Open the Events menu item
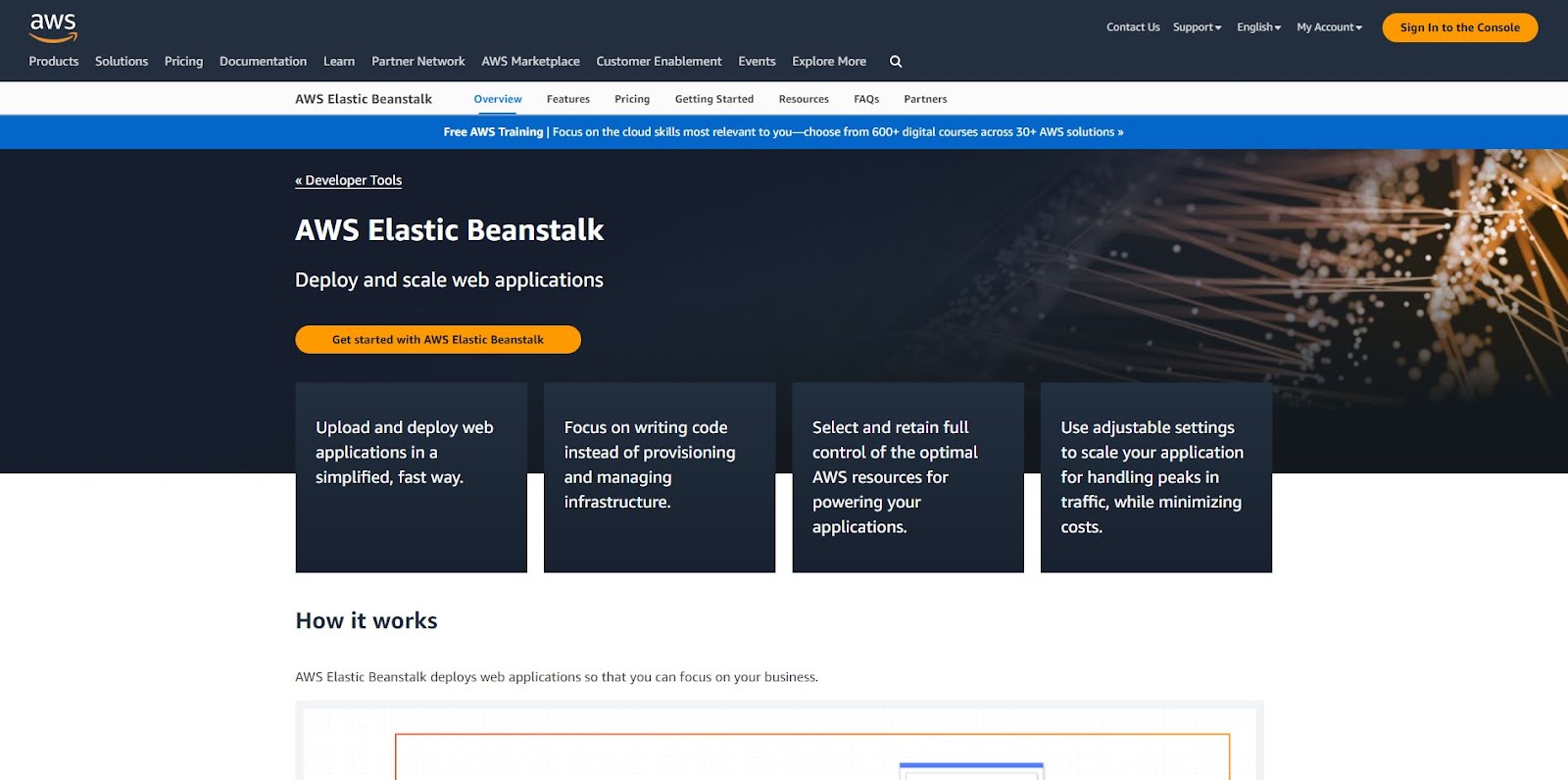The image size is (1568, 780). 757,62
